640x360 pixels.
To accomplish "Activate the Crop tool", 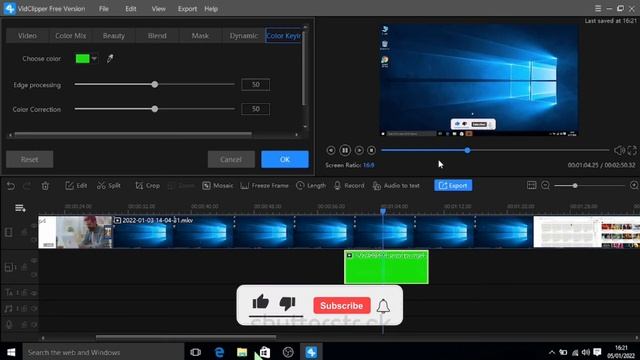I will pos(147,186).
